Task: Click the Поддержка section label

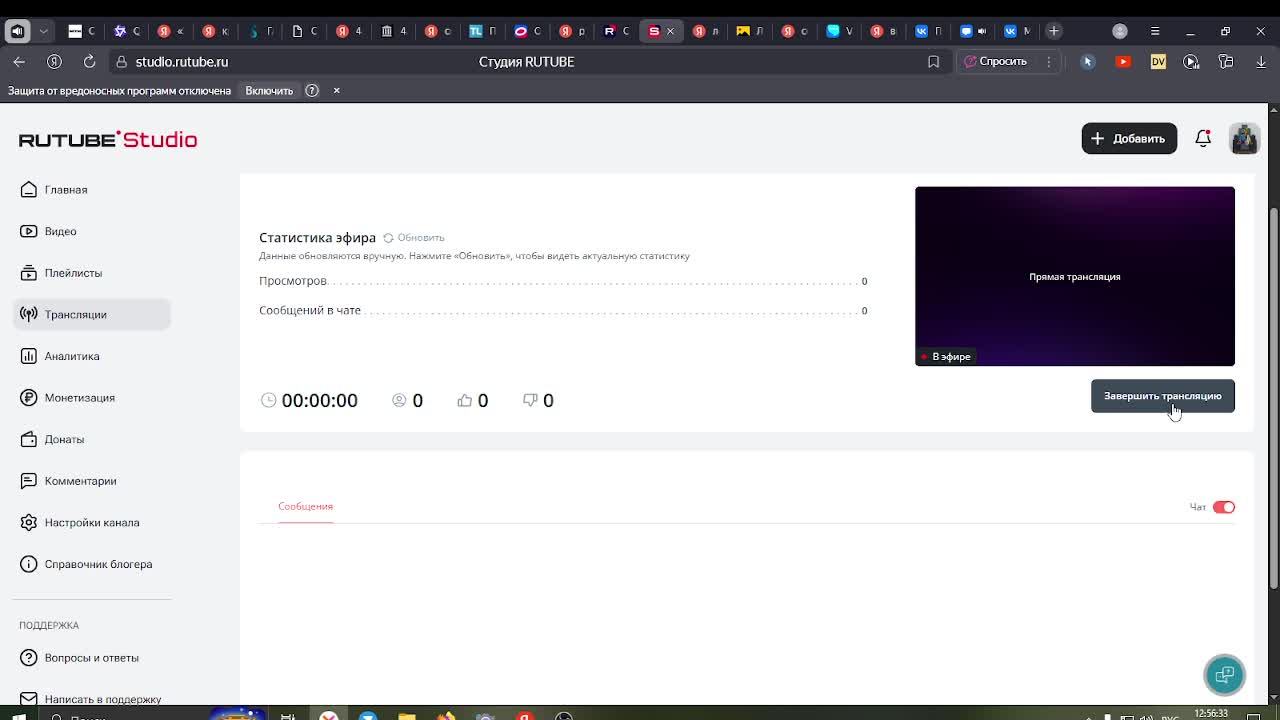Action: pos(49,625)
